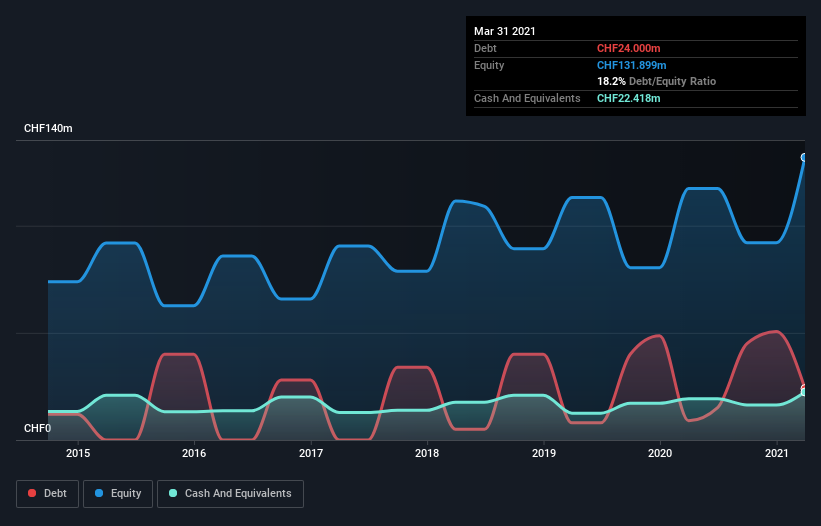Screen dimensions: 821x526
Task: Select the Equity data point marker at 2021
Action: [x=804, y=158]
